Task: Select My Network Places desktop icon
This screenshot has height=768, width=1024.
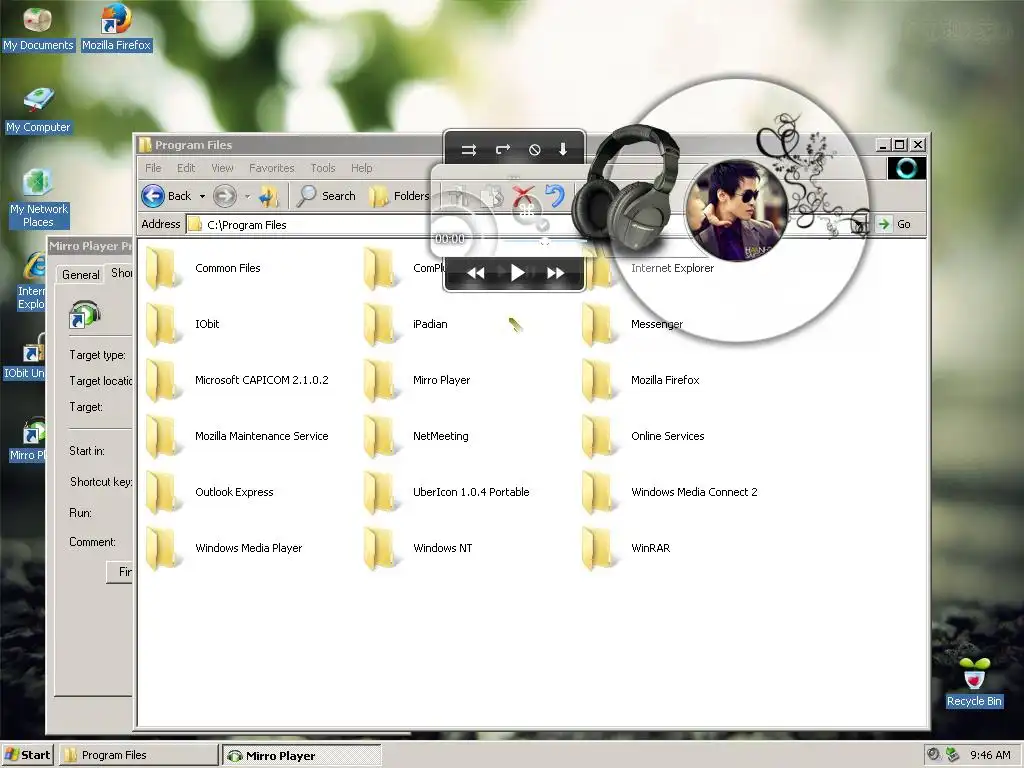Action: coord(38,199)
